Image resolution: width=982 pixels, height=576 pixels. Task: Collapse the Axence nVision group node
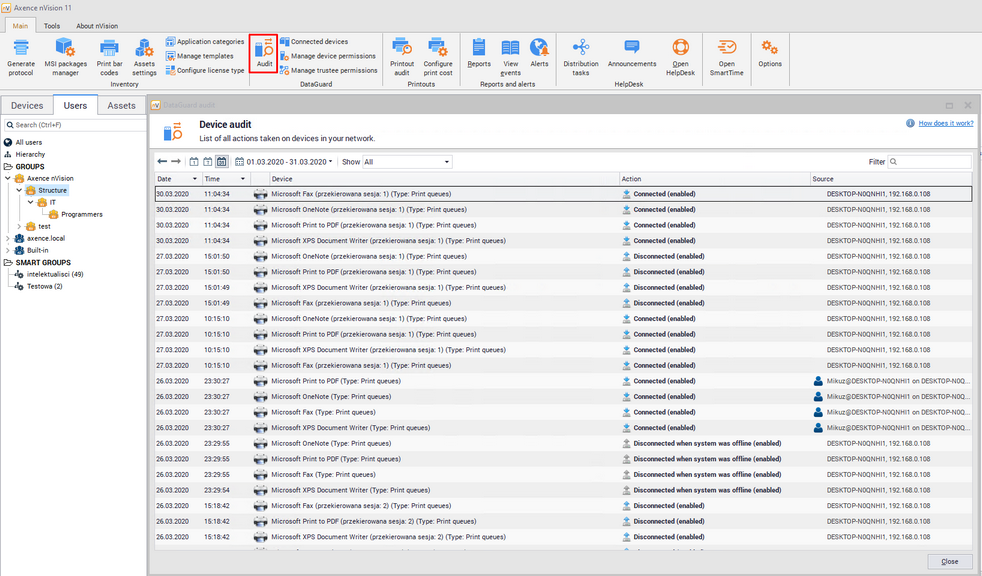pos(9,178)
